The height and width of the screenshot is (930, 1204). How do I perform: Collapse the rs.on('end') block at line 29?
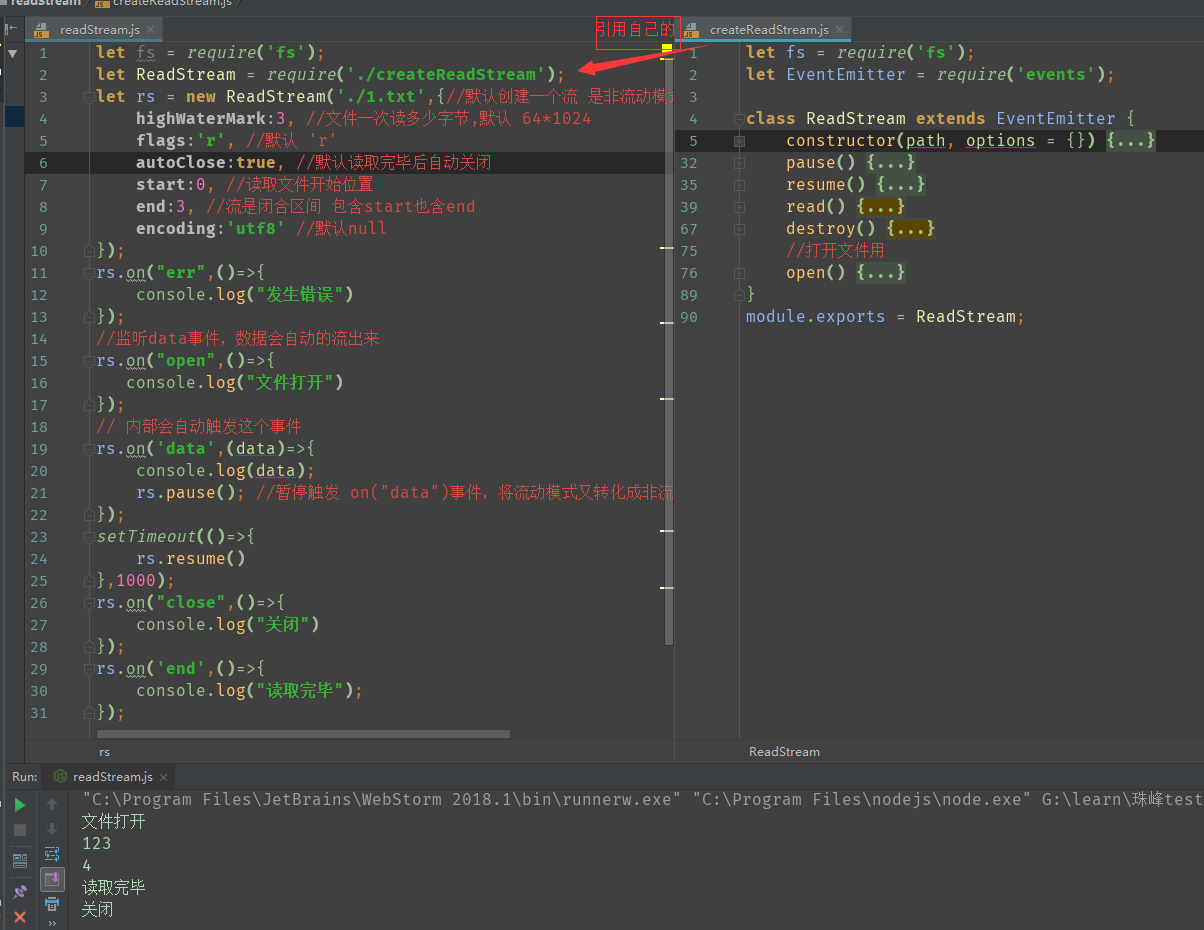[89, 669]
